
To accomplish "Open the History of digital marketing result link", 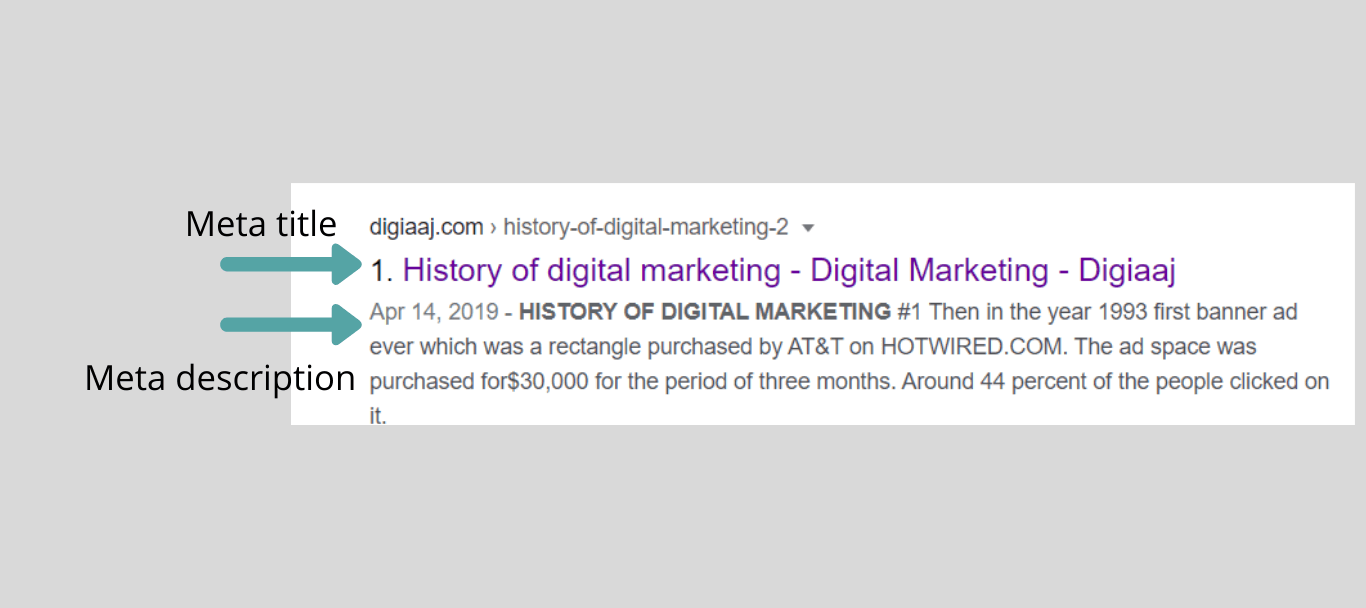I will [x=789, y=270].
